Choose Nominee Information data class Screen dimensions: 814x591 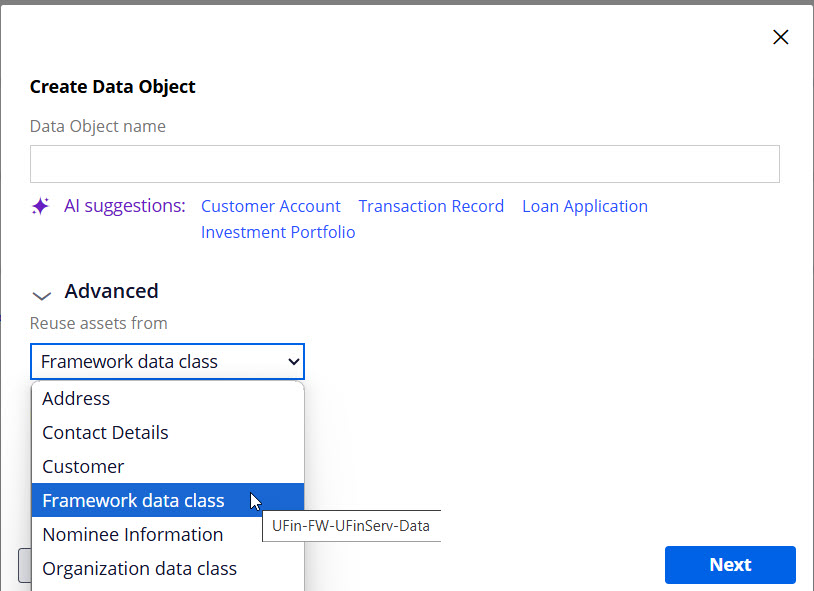point(132,534)
